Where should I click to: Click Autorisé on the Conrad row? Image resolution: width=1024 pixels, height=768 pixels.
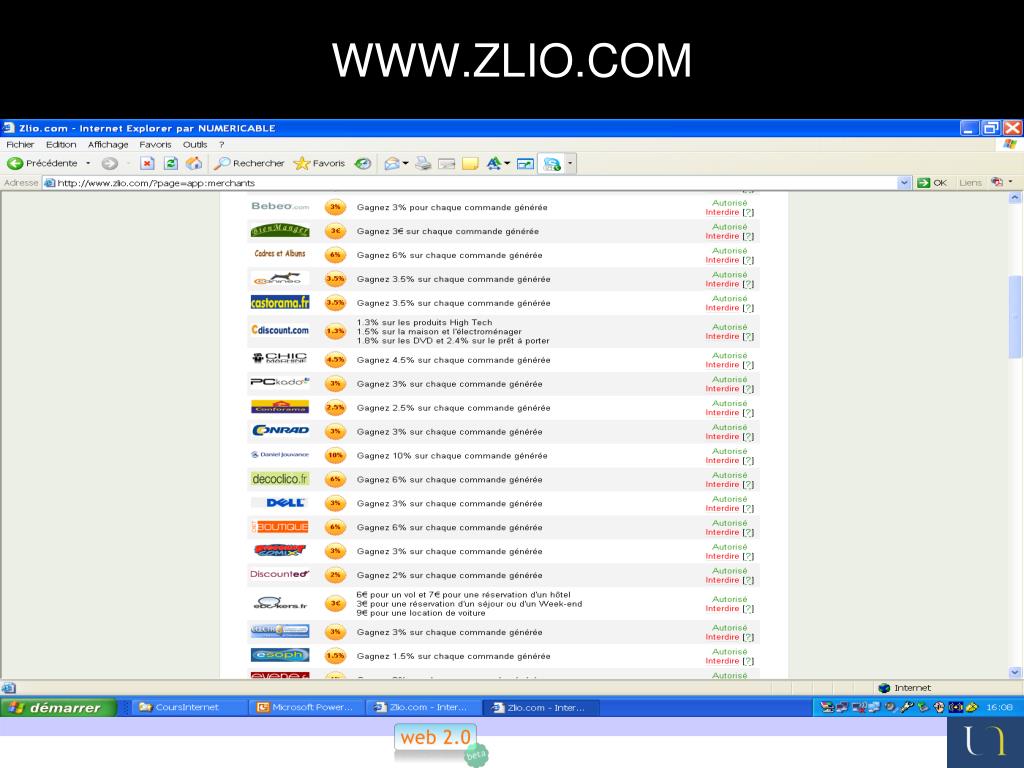(x=729, y=427)
